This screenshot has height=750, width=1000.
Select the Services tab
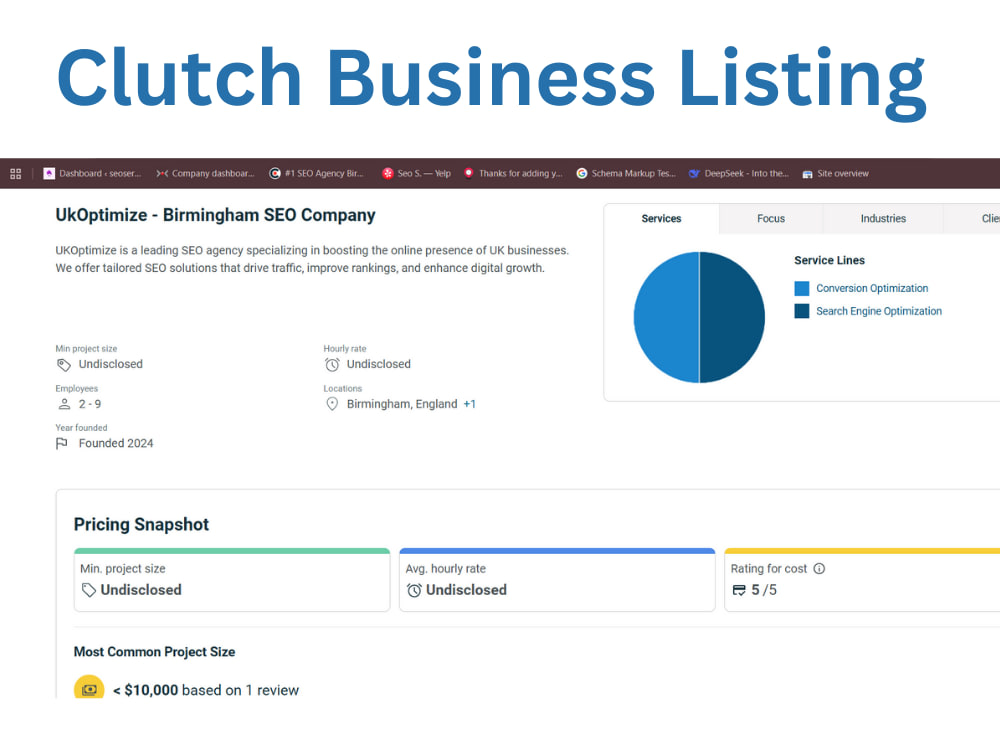click(x=661, y=219)
